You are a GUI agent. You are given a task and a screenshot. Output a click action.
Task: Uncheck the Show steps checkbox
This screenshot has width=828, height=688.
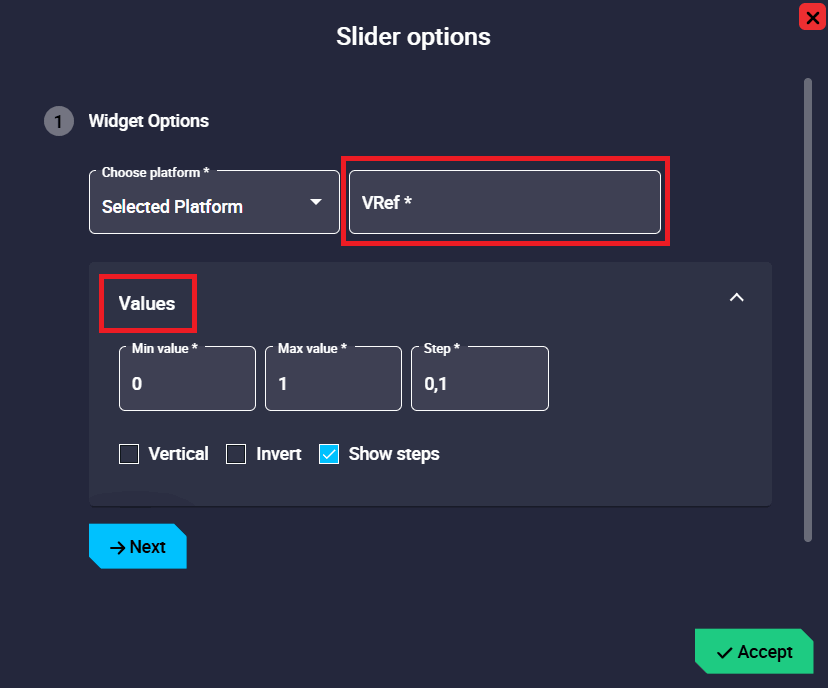(329, 454)
